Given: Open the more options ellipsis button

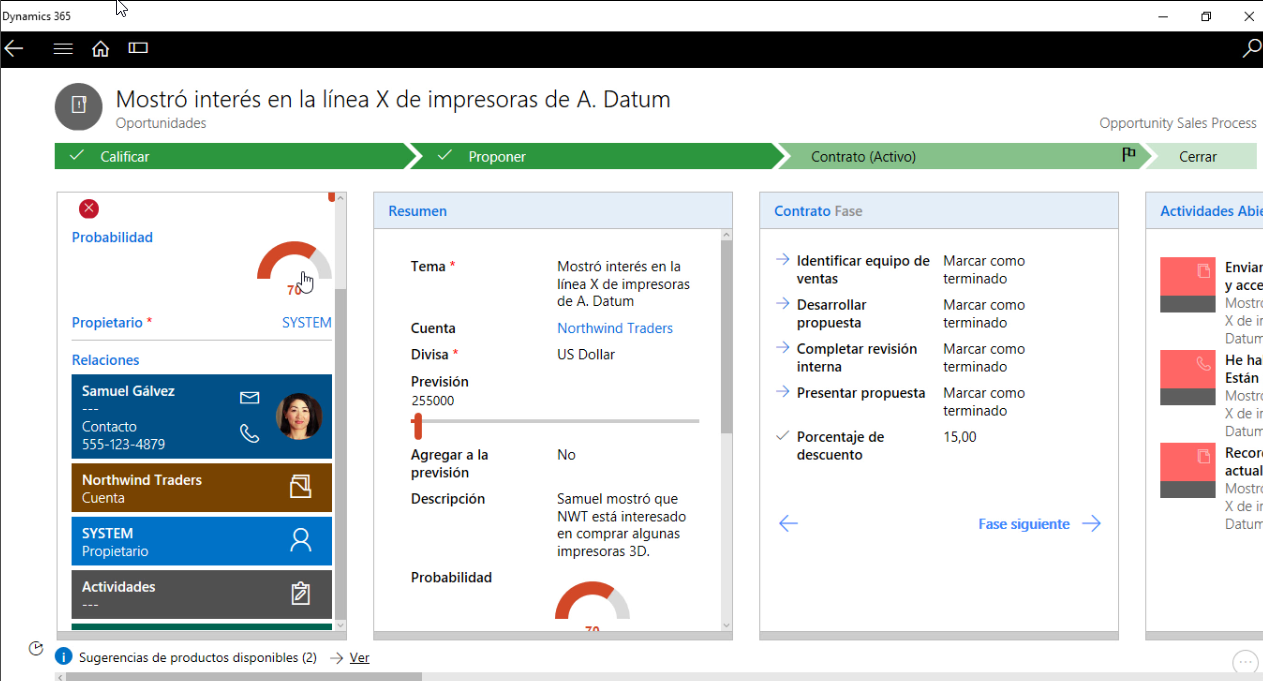Looking at the screenshot, I should point(1244,661).
